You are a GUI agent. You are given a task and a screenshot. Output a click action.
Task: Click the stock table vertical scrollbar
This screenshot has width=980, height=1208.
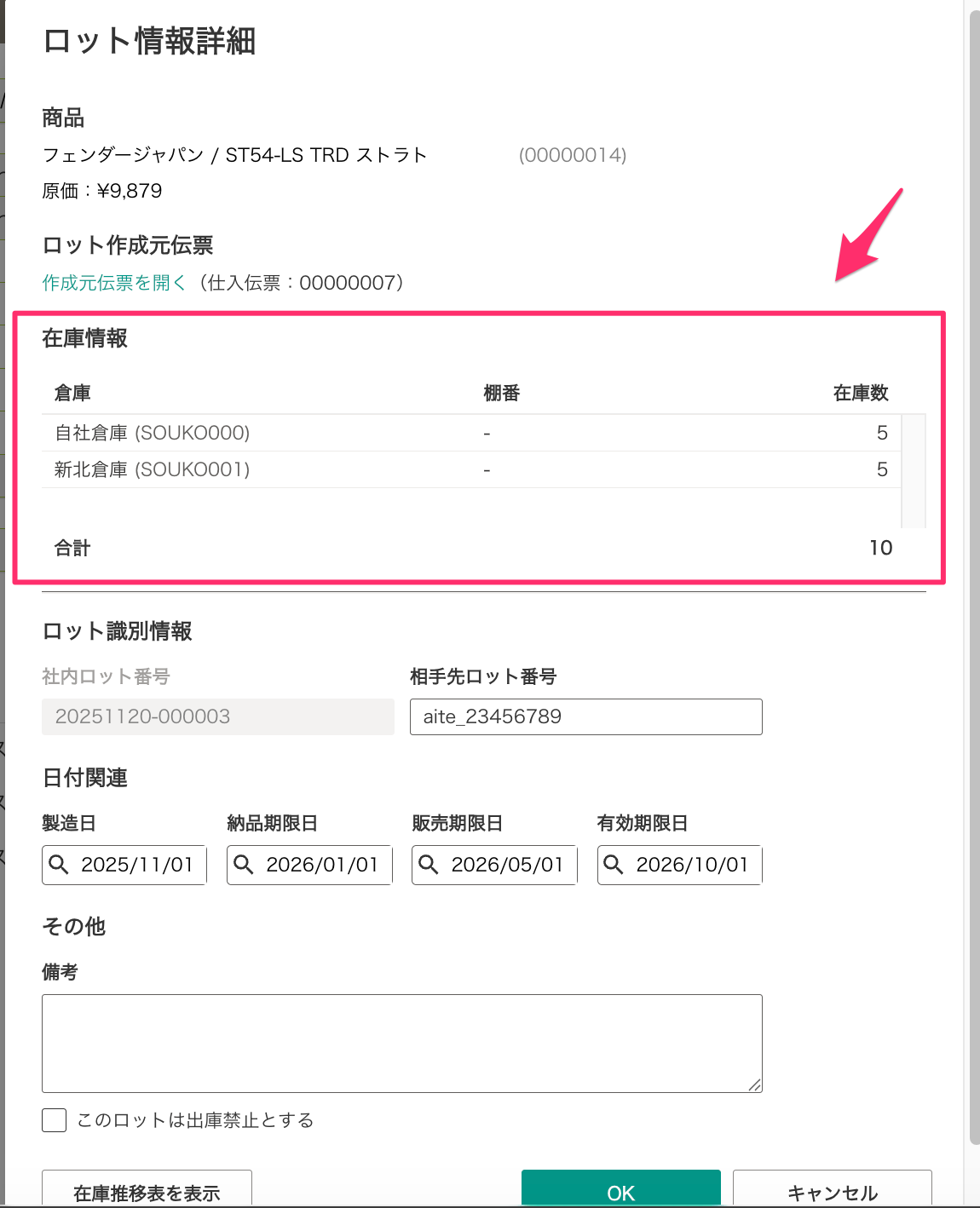click(x=914, y=471)
